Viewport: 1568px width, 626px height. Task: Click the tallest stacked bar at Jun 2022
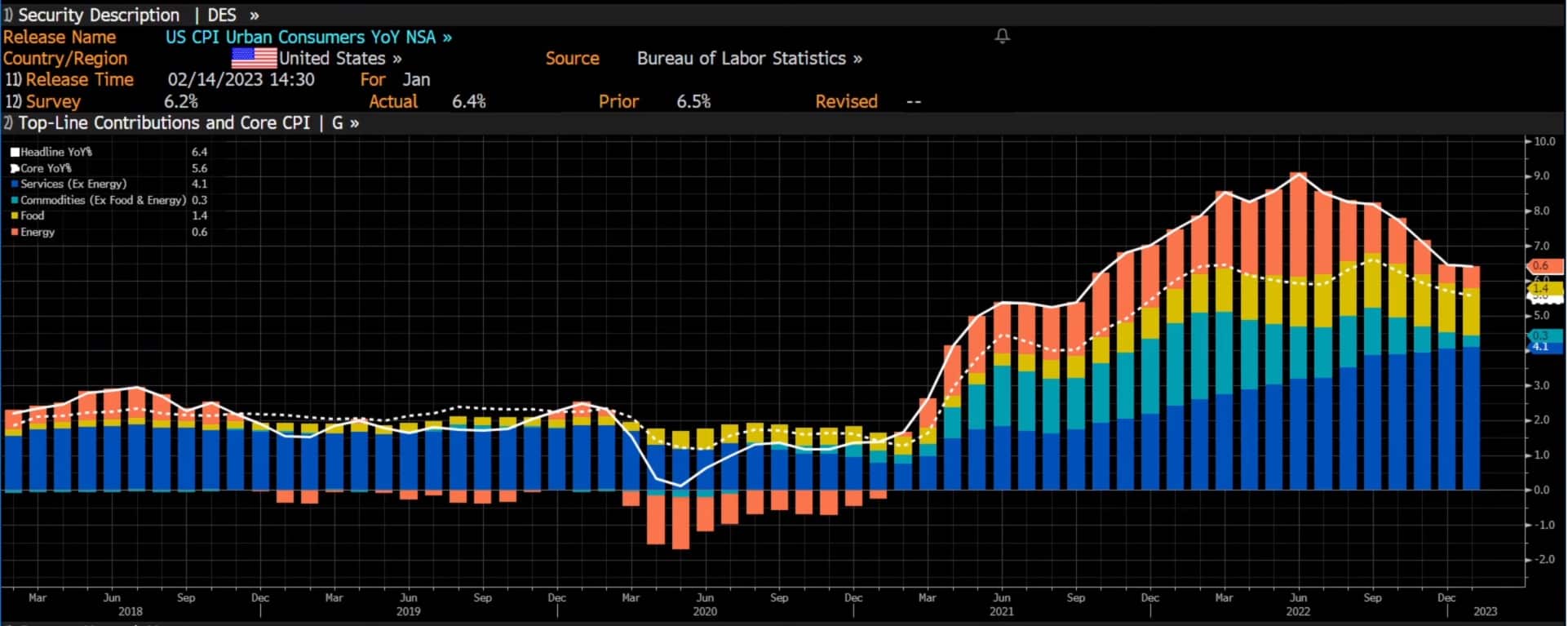(1298, 331)
